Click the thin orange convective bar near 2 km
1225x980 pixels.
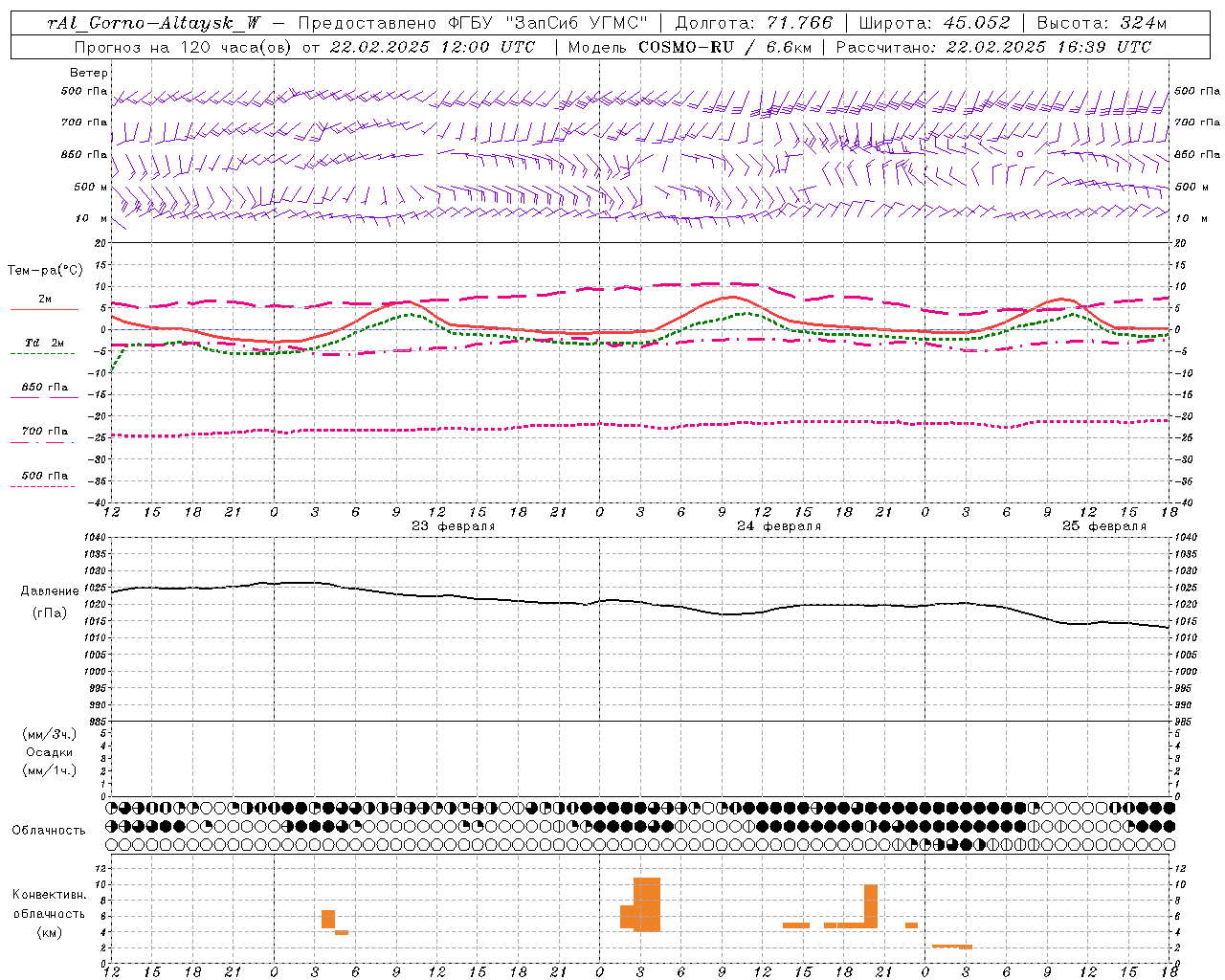click(952, 947)
